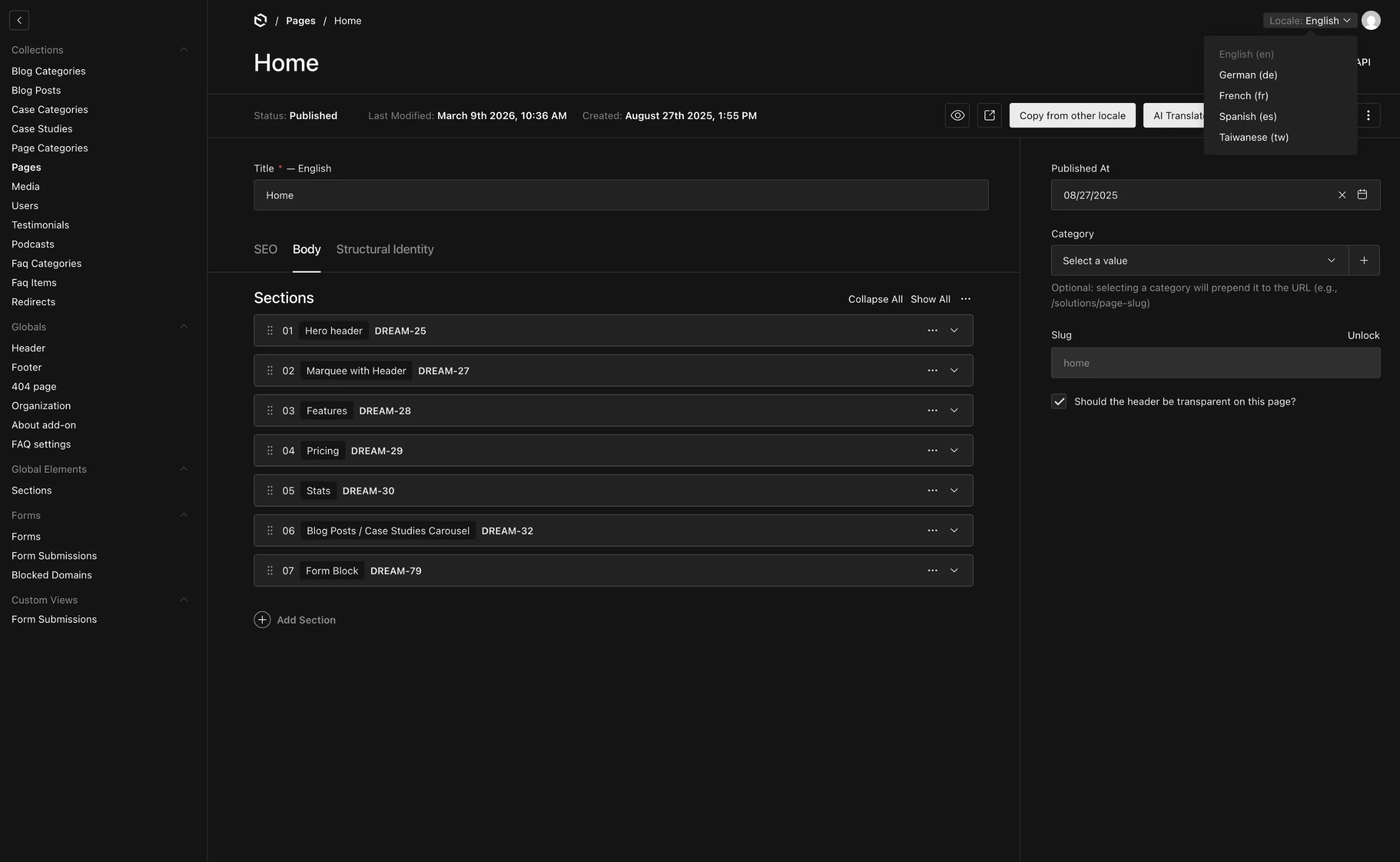Collapse the Globals sidebar group
Screen dimensions: 1400x862
pos(183,326)
